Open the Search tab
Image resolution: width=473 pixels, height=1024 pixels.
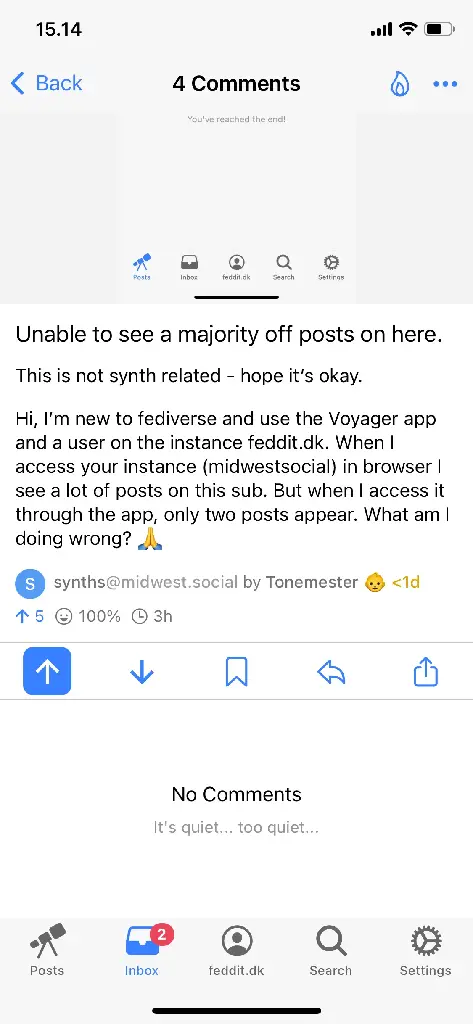(331, 950)
